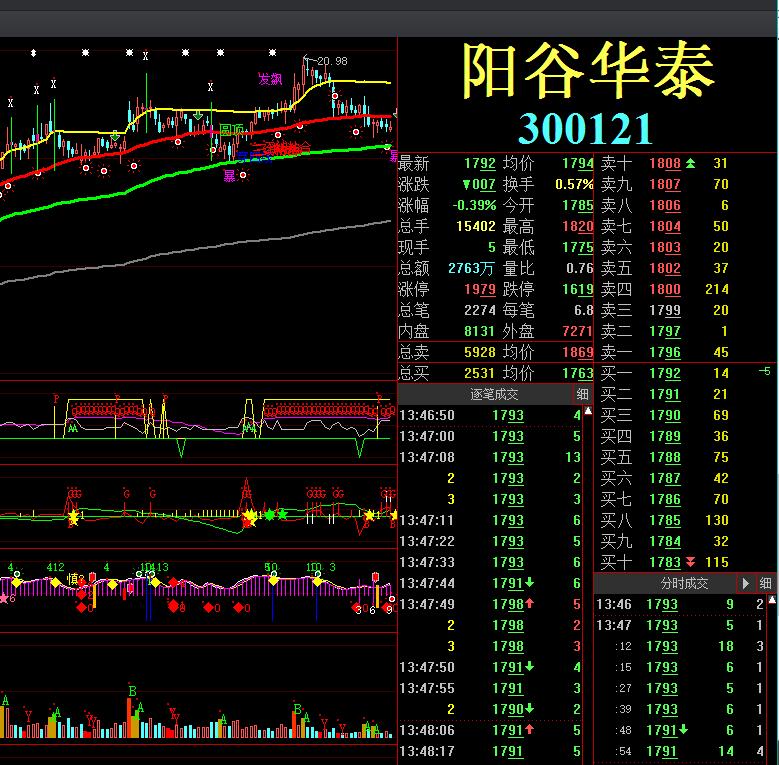Click the stock code 300121
This screenshot has width=779, height=765.
pyautogui.click(x=585, y=128)
